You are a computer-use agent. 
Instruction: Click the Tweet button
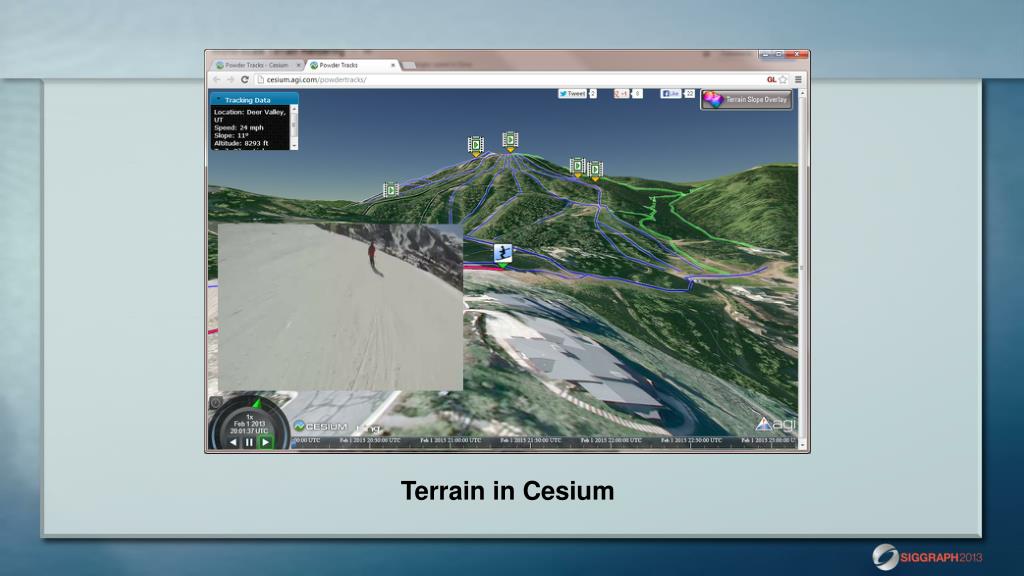(572, 94)
